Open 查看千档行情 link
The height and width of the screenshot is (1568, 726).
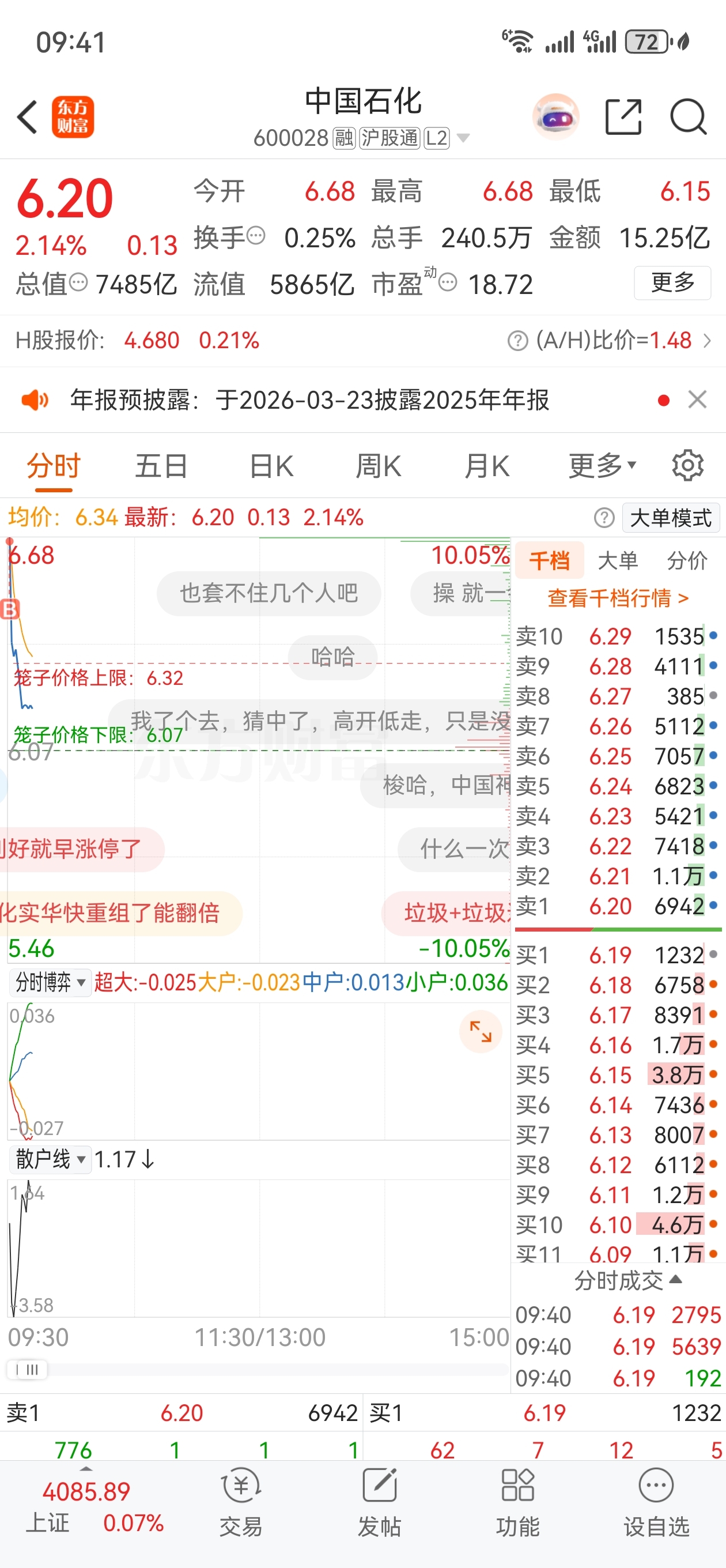(618, 598)
